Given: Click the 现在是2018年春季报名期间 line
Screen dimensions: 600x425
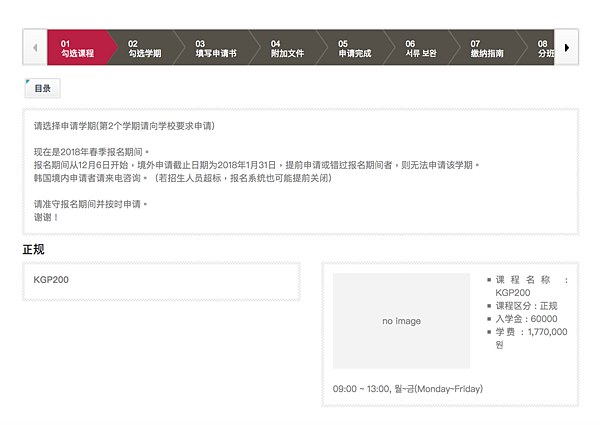Looking at the screenshot, I should (x=91, y=152).
